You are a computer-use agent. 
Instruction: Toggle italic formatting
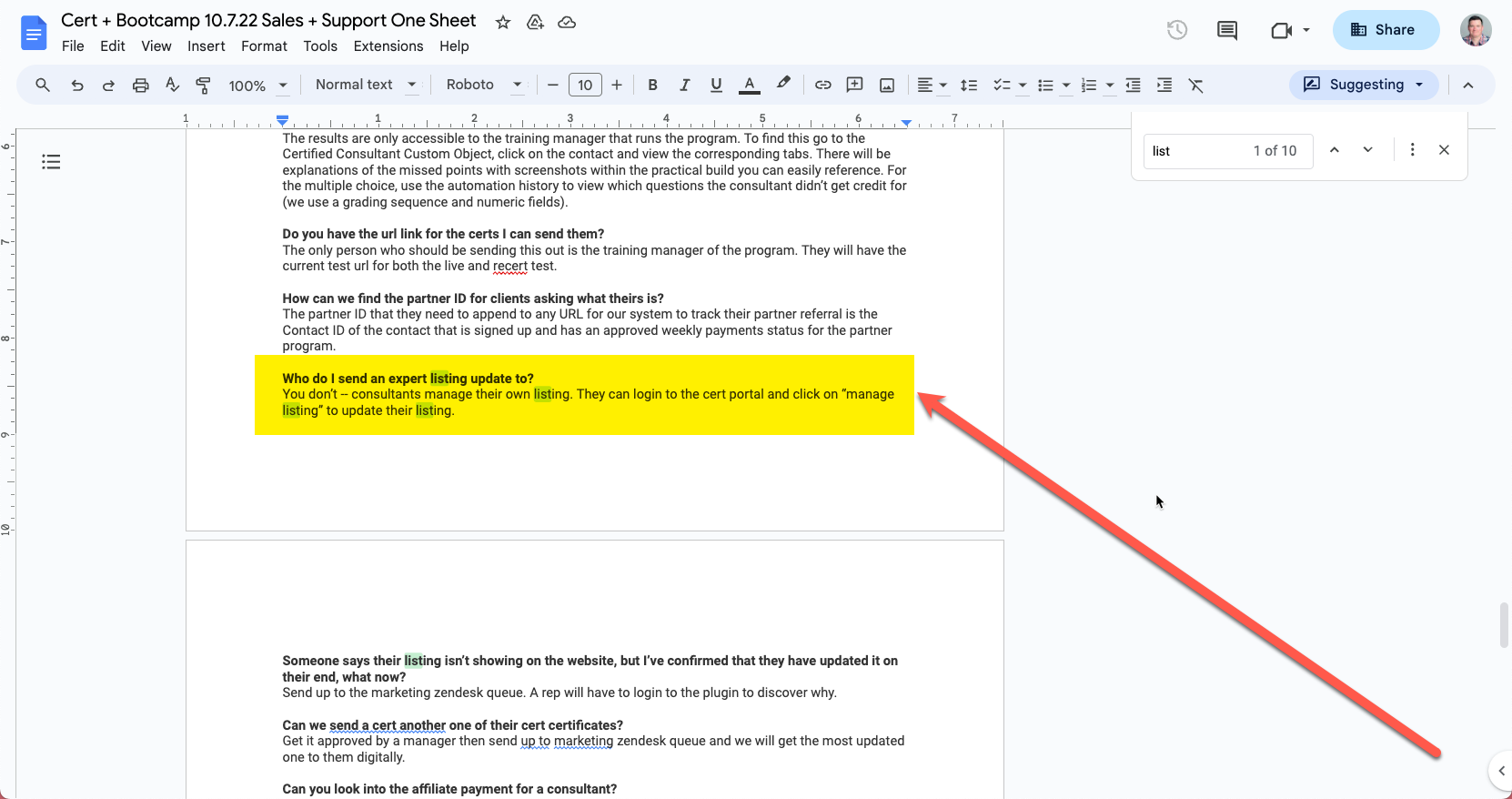point(684,85)
